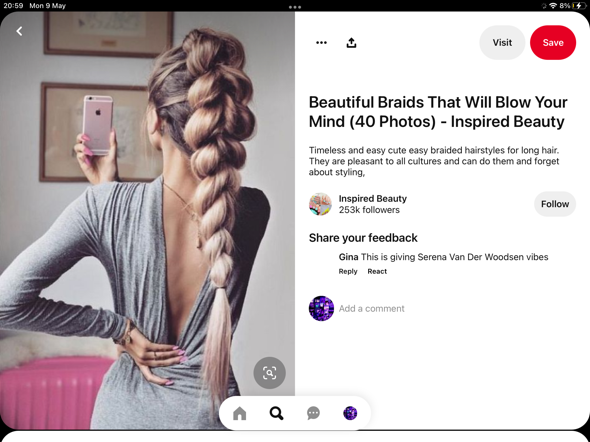This screenshot has height=442, width=590.
Task: Click the Visit button
Action: pos(502,43)
